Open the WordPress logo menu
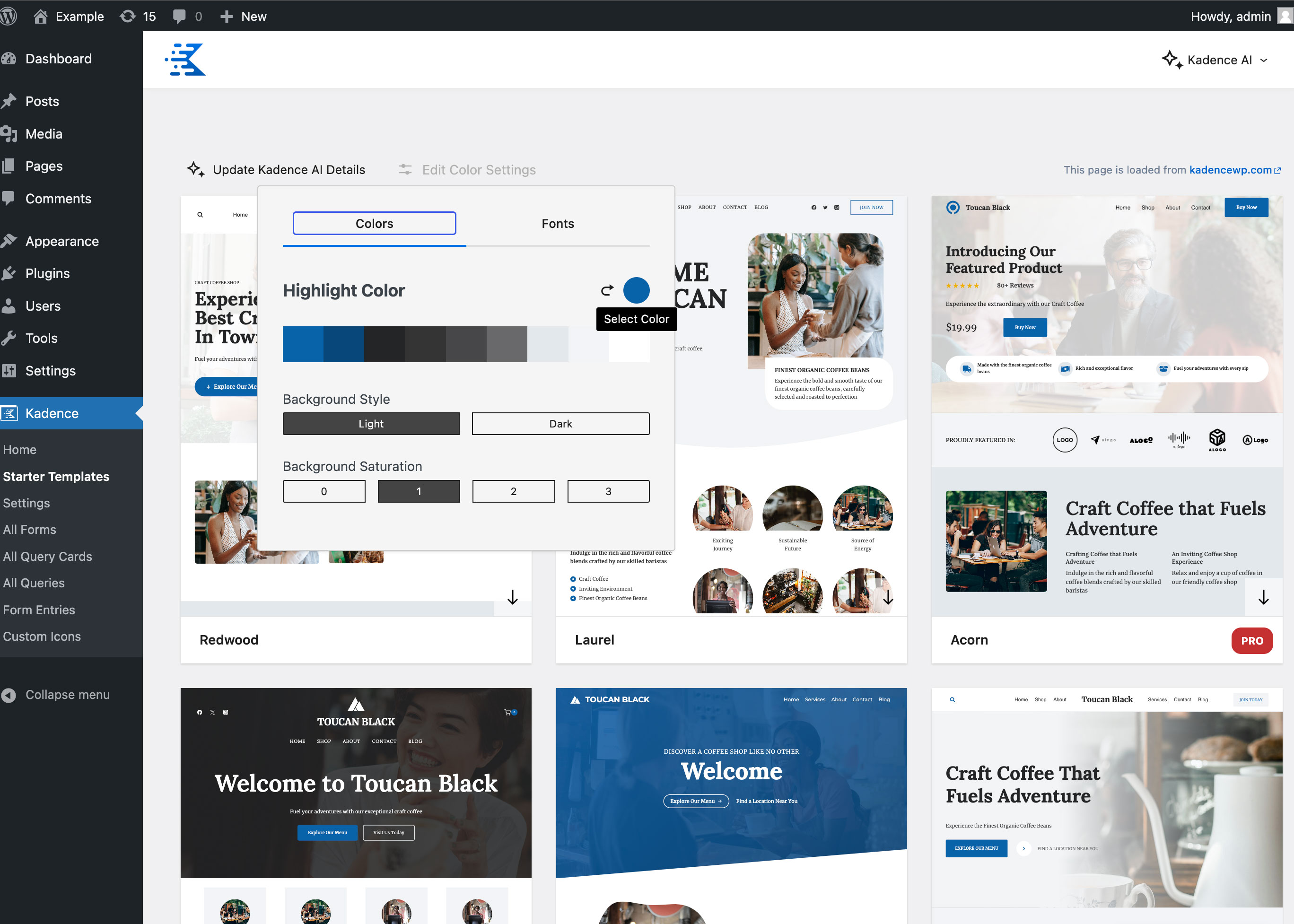This screenshot has width=1294, height=924. [x=9, y=16]
